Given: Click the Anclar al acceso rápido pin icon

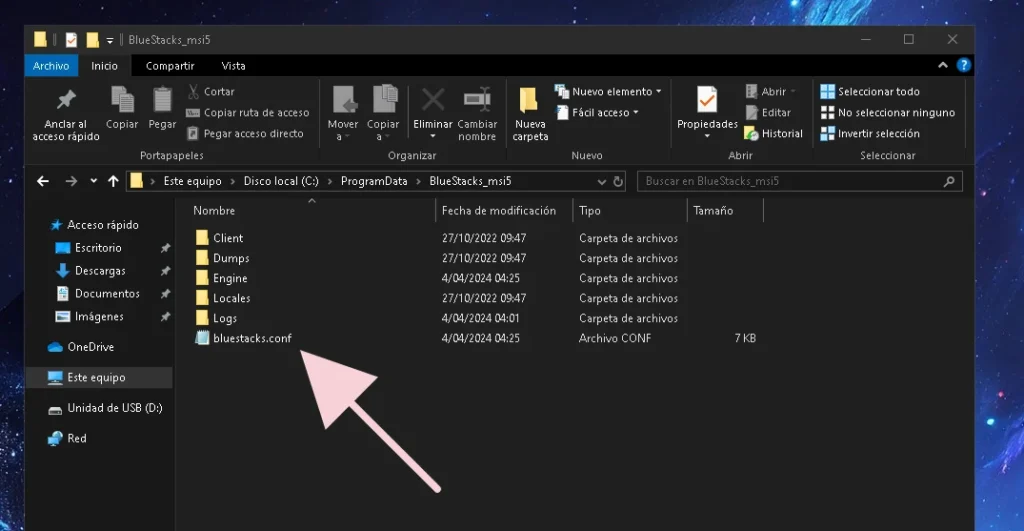Looking at the screenshot, I should 66,101.
